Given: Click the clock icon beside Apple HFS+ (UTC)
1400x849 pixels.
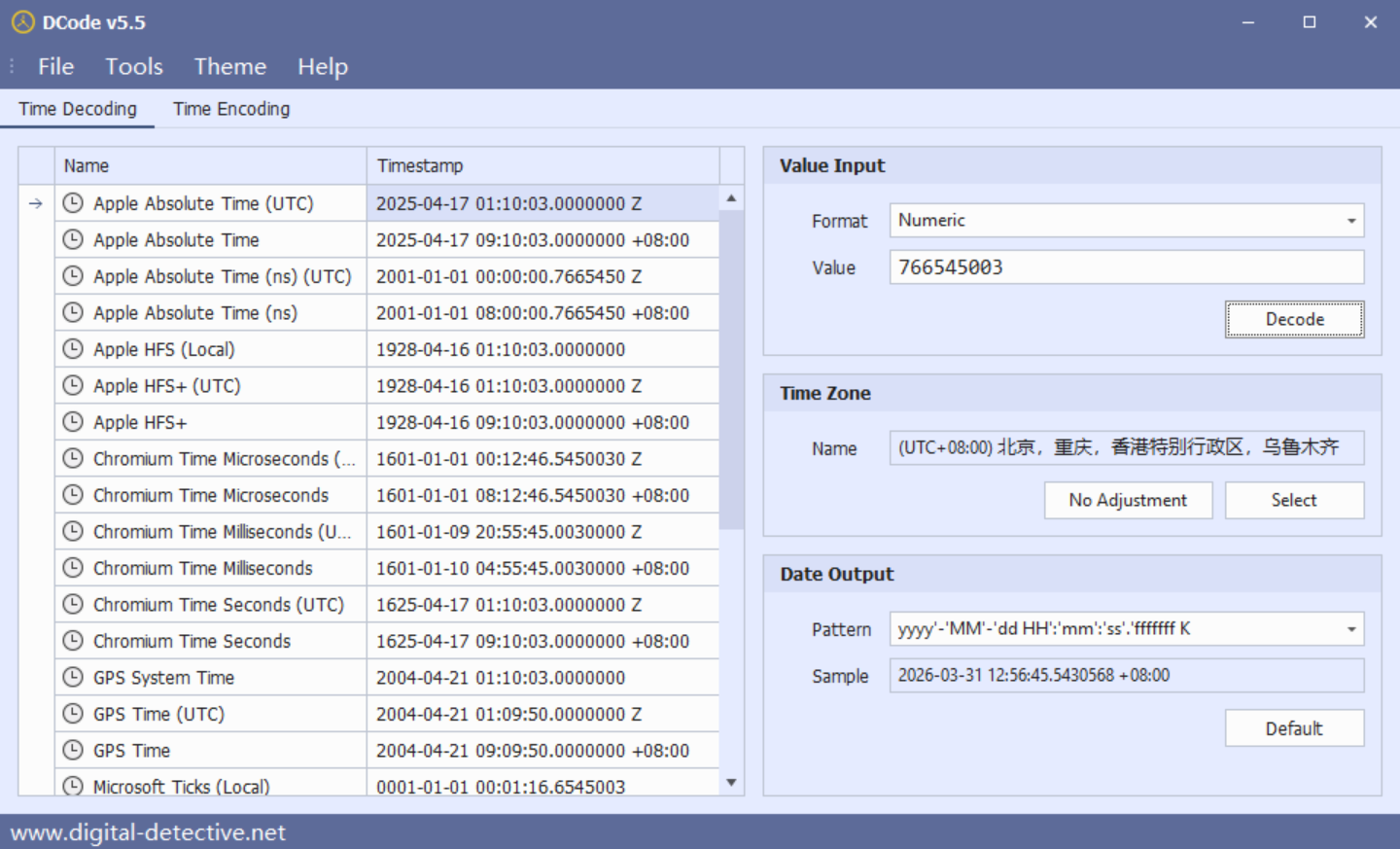Looking at the screenshot, I should pyautogui.click(x=73, y=385).
